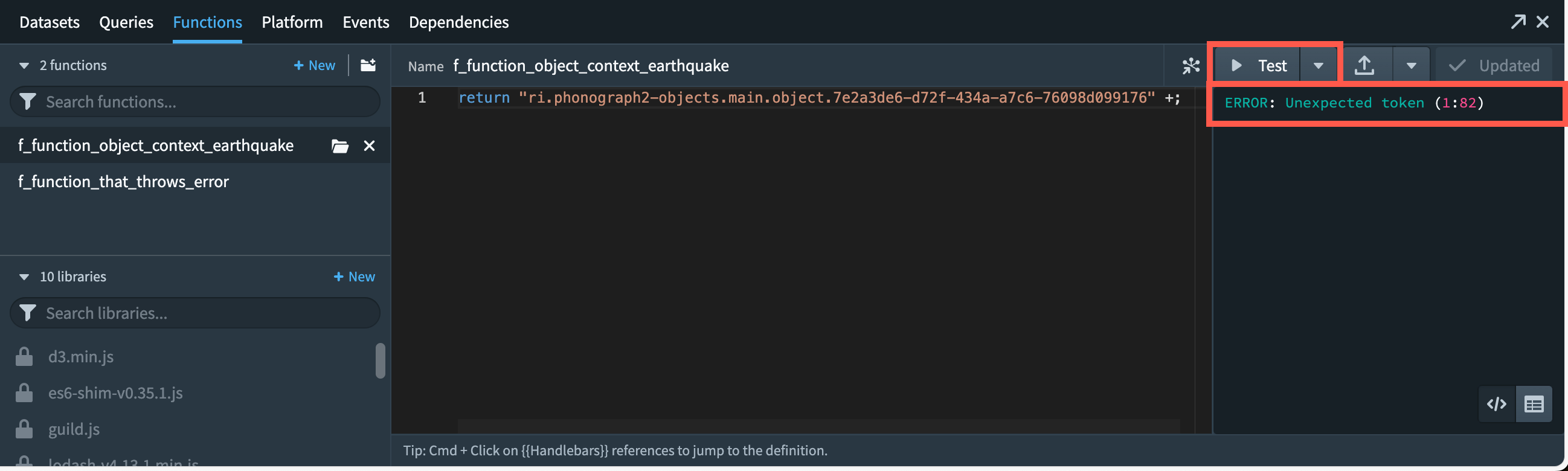Focus the Search libraries field
Screen dimensions: 1568x471
coord(194,313)
